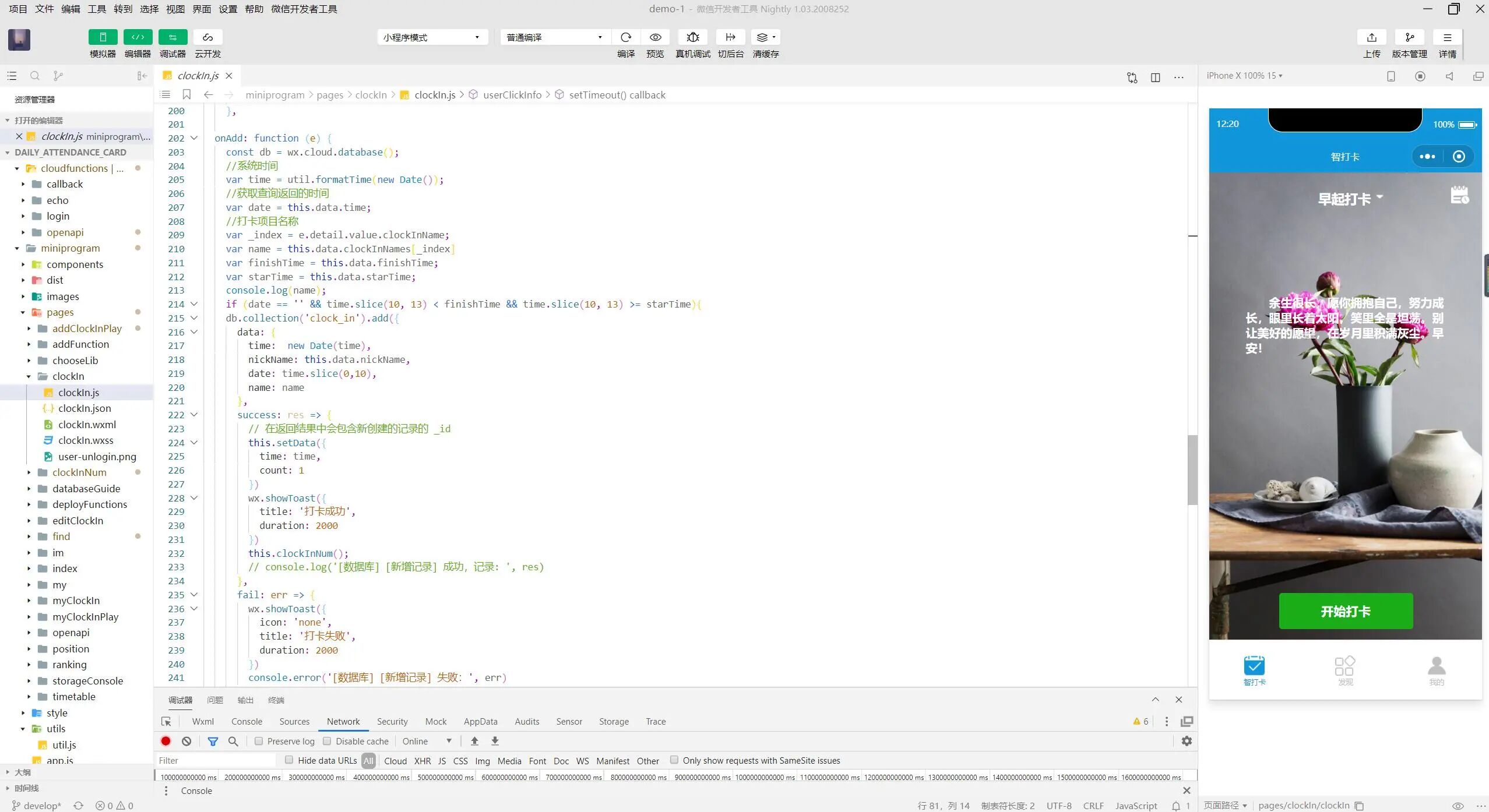1489x812 pixels.
Task: Open the 普通编译 compile dropdown
Action: coord(554,37)
